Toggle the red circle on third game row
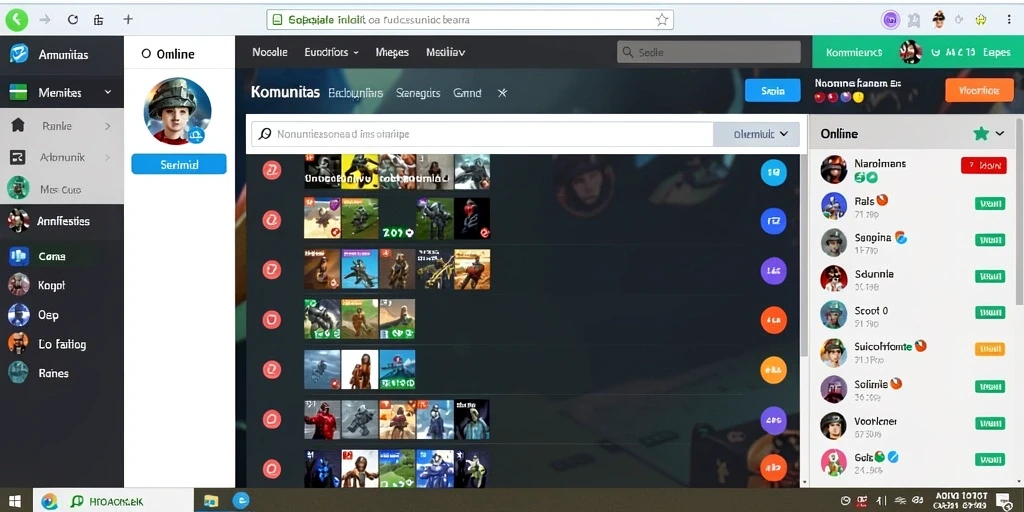The image size is (1024, 512). [x=272, y=270]
